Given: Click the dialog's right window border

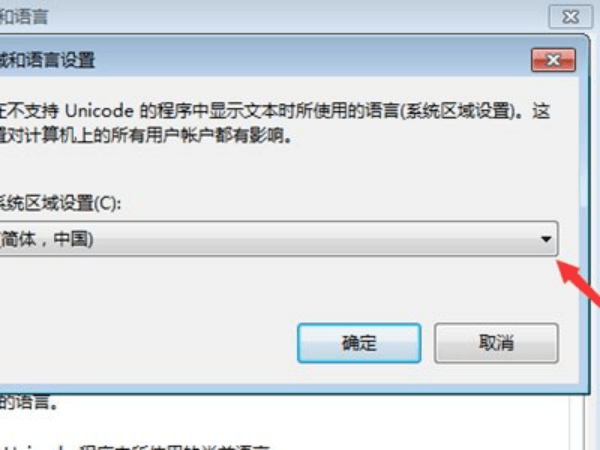Looking at the screenshot, I should coord(585,214).
